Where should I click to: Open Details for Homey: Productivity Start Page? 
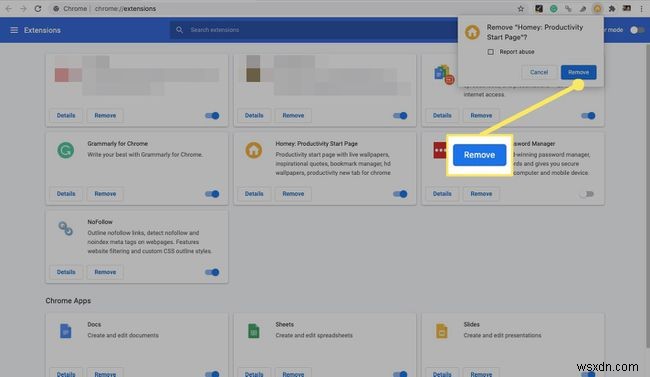coord(254,194)
